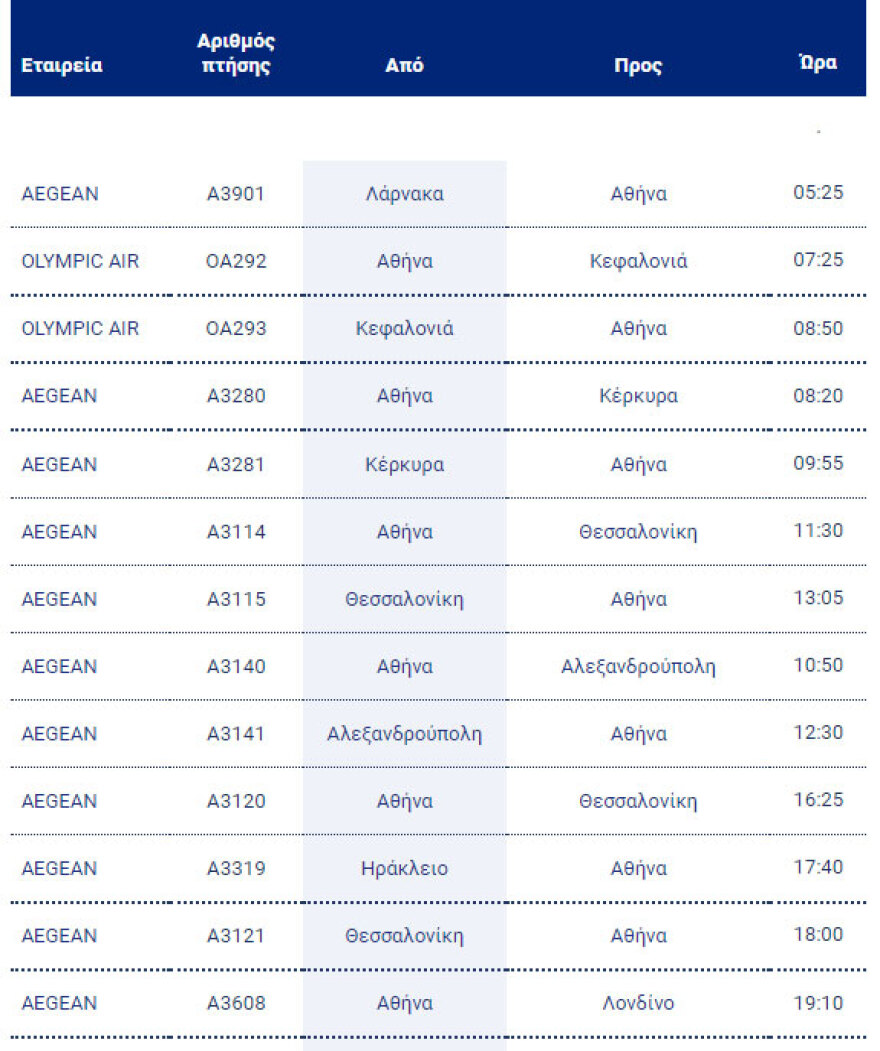The width and height of the screenshot is (880, 1051).
Task: Select flight number OA293
Action: [x=236, y=329]
